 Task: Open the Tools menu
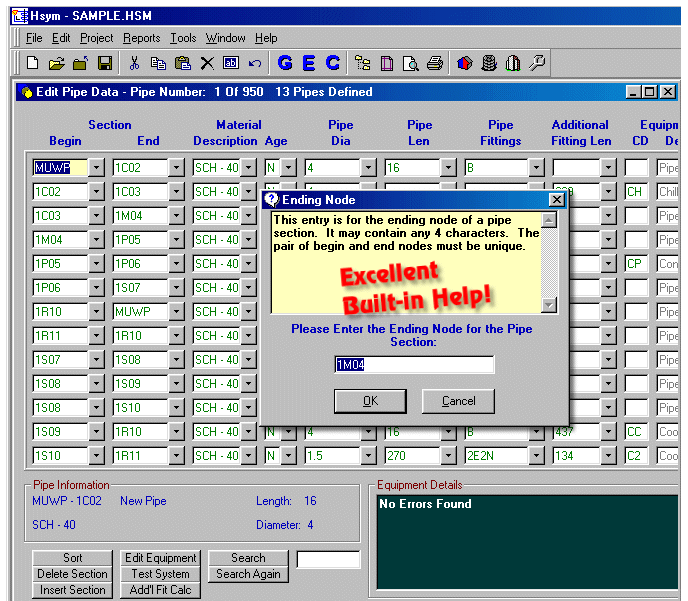pyautogui.click(x=183, y=38)
